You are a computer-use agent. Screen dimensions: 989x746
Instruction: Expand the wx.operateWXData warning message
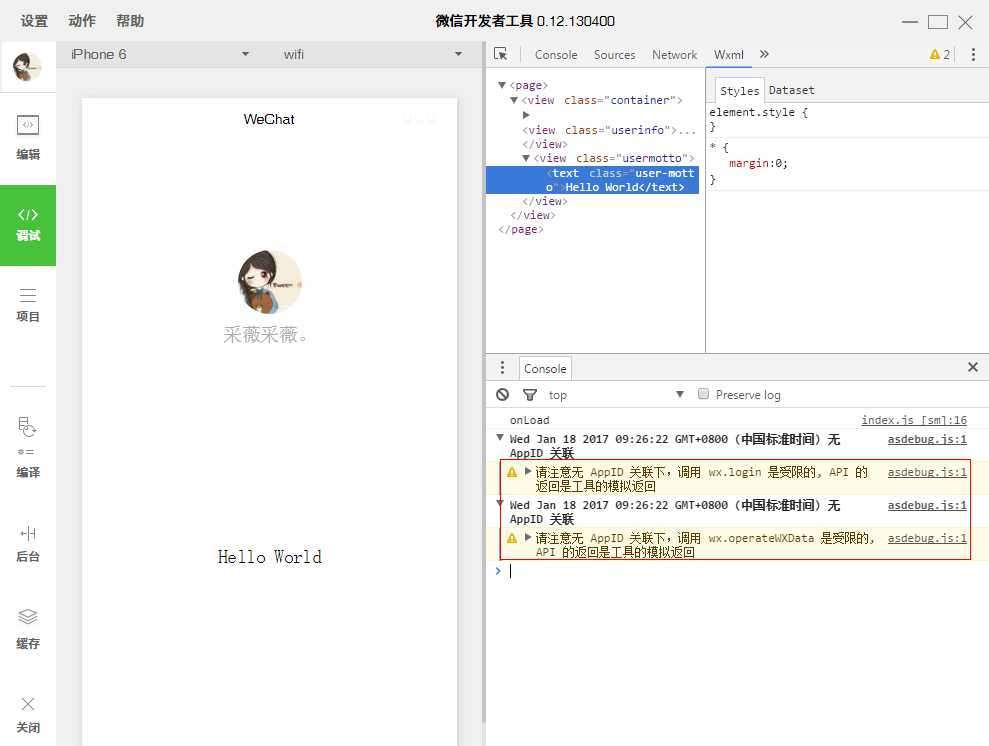coord(528,537)
